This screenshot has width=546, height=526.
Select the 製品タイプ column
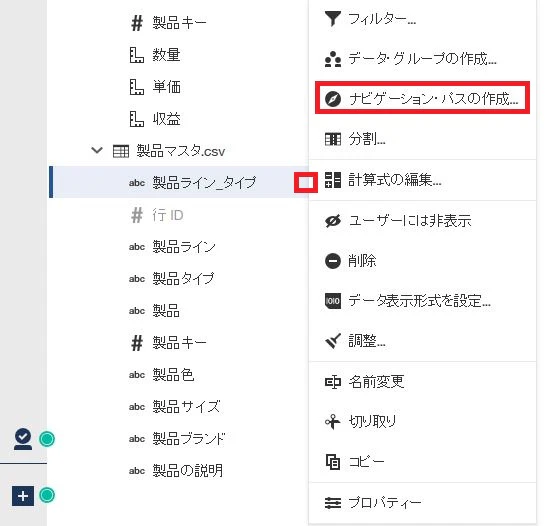(184, 278)
